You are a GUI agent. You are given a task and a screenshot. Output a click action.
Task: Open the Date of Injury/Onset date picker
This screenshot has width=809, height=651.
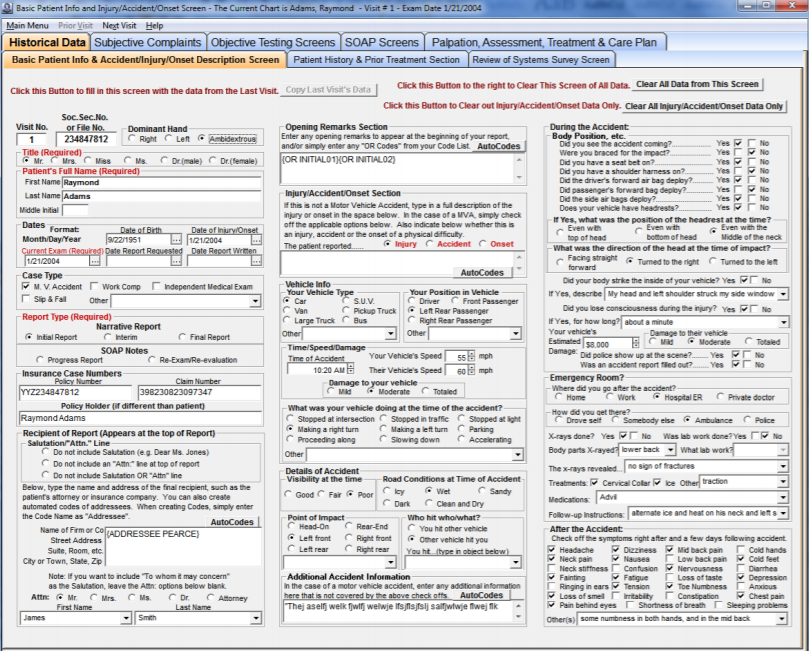point(256,240)
